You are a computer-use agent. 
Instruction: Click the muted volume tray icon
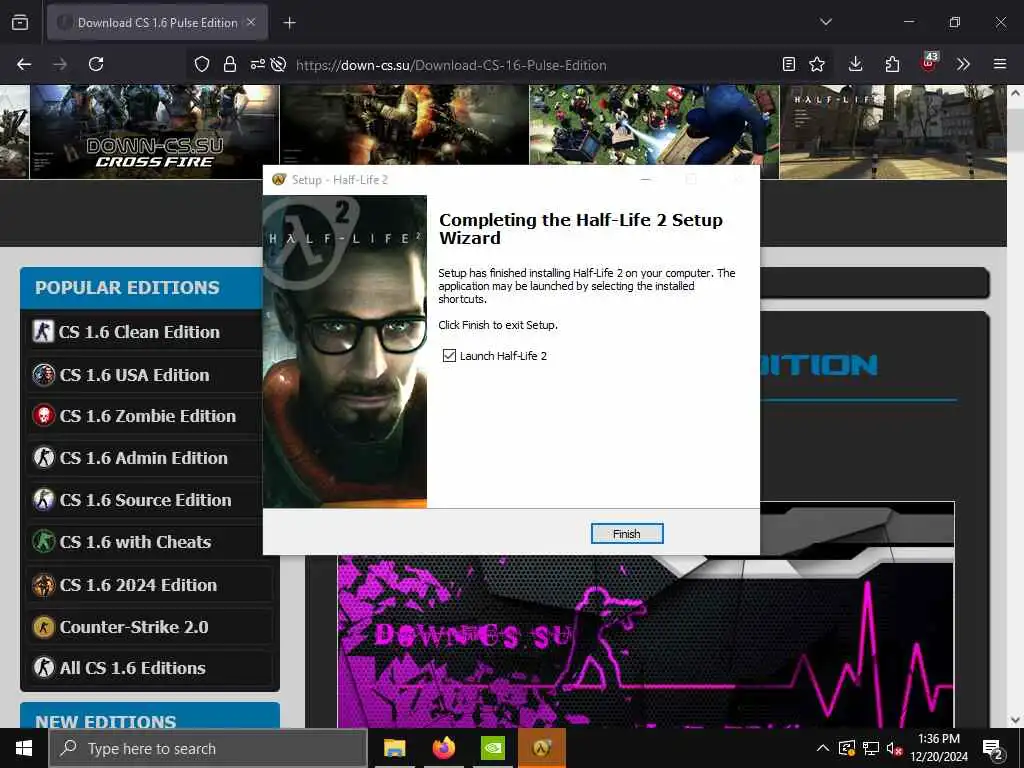(895, 748)
